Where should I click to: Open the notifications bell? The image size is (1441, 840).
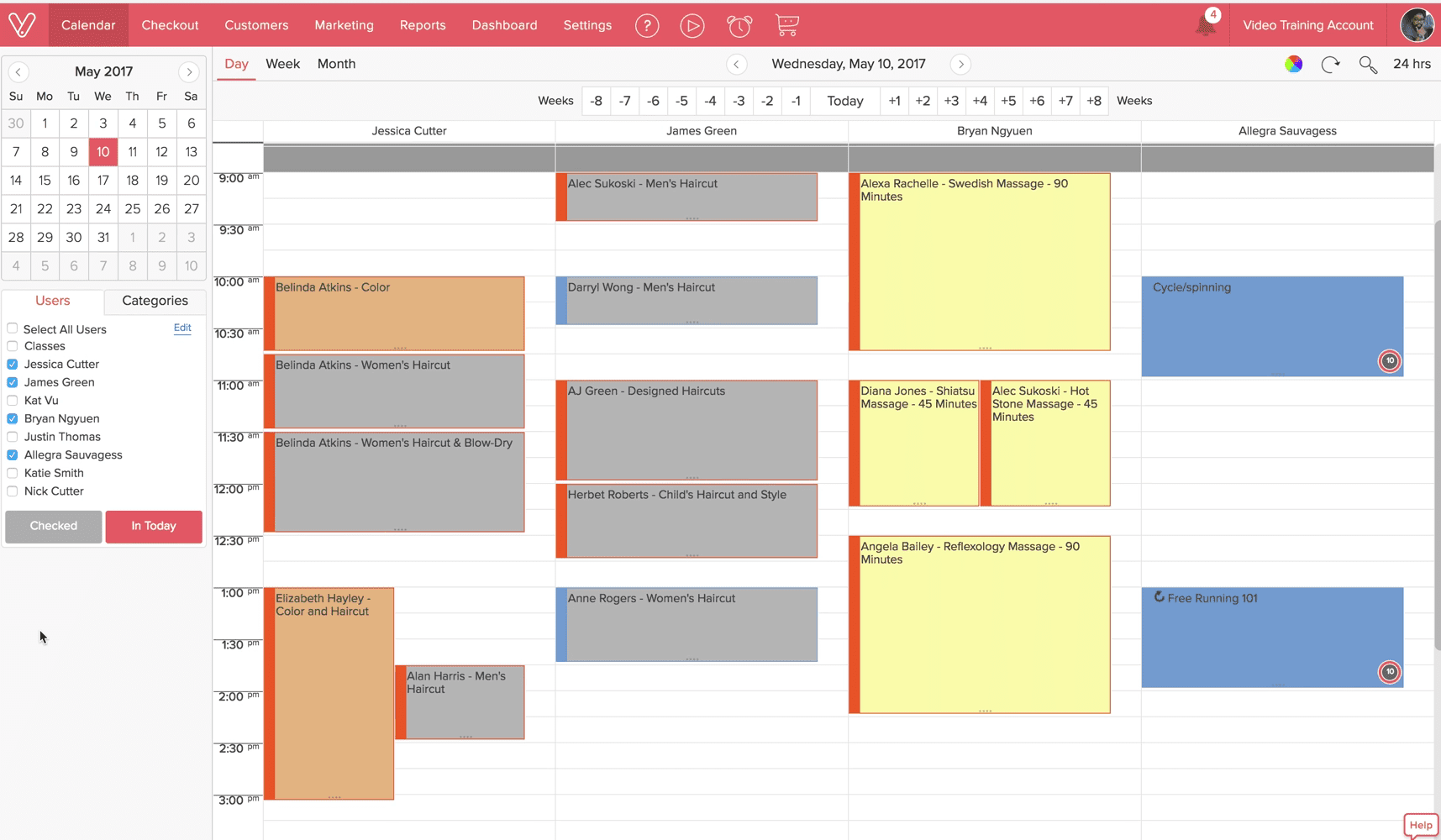pos(1205,25)
